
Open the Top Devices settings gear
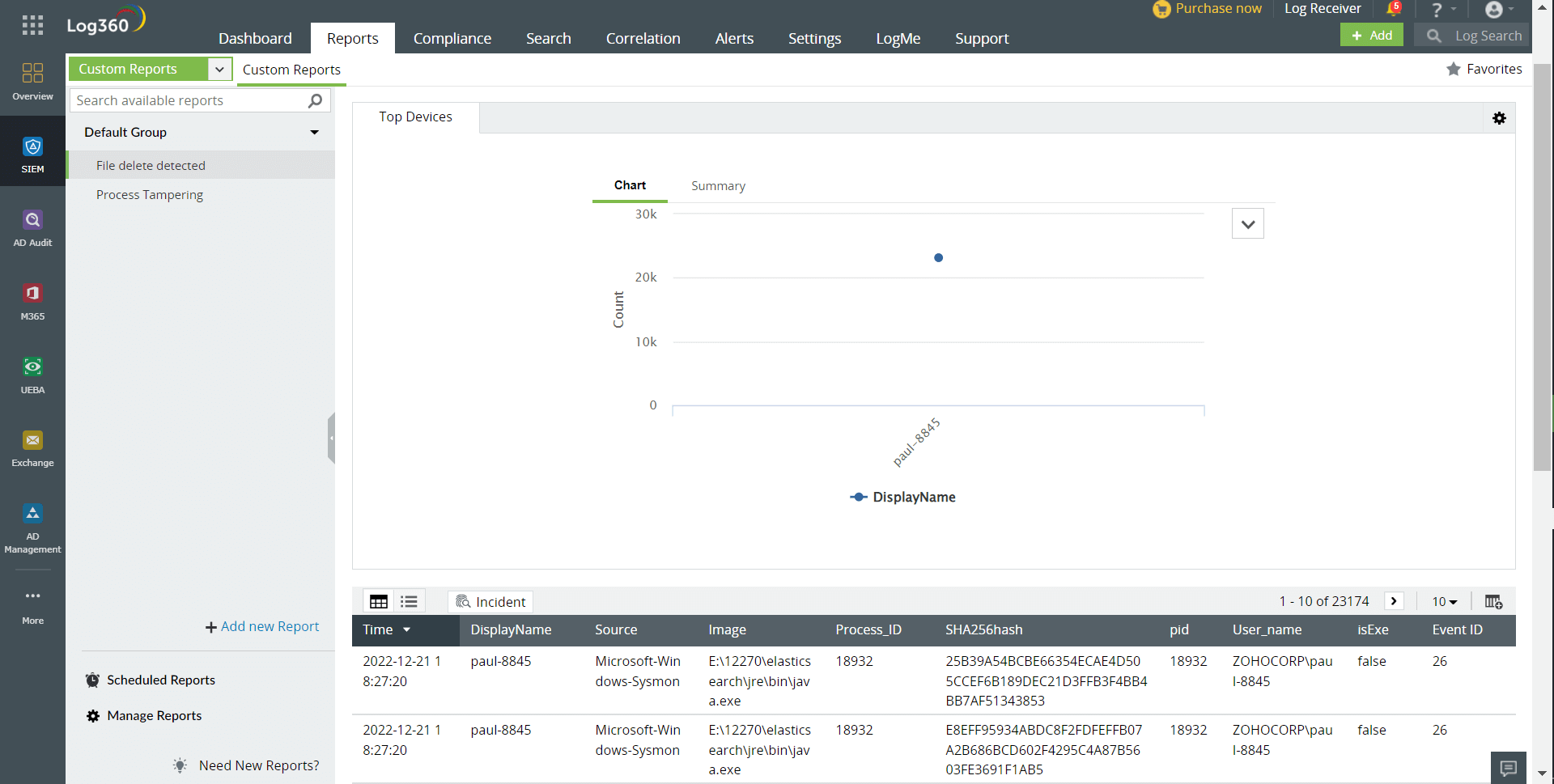coord(1499,118)
